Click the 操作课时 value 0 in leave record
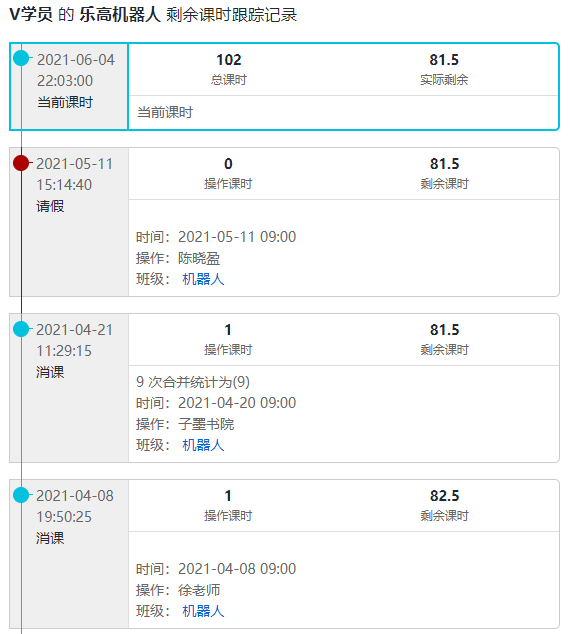Screen dimensions: 570x634 [x=228, y=164]
